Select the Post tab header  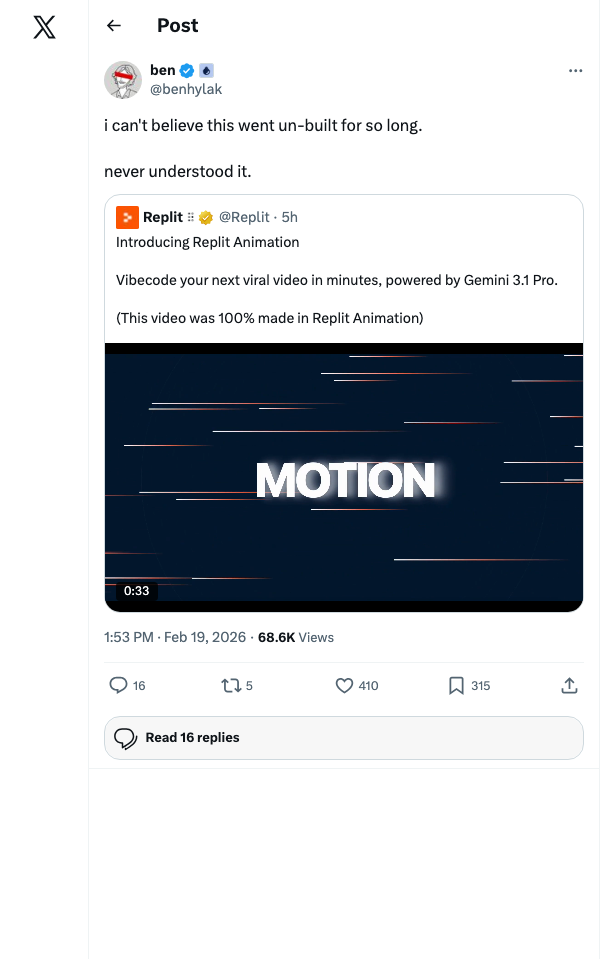[x=178, y=25]
